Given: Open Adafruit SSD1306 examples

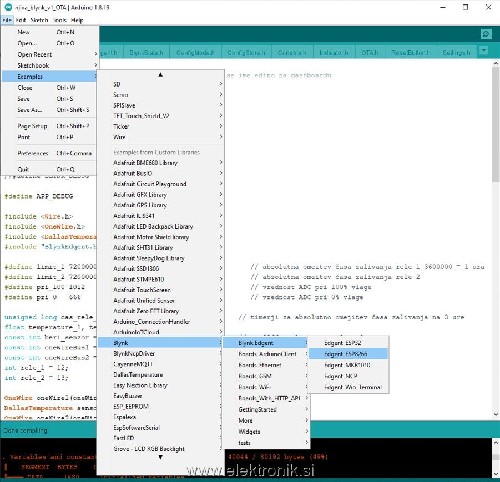Looking at the screenshot, I should 161,269.
